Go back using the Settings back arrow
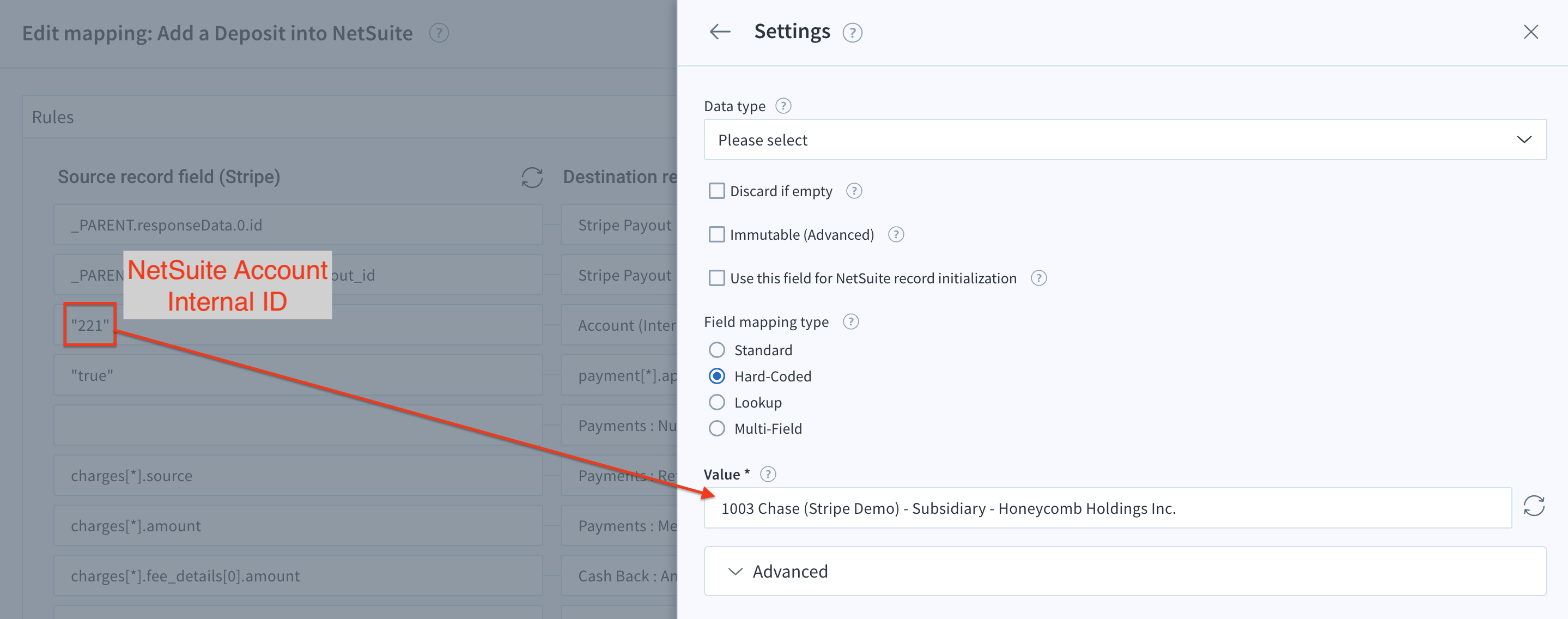The width and height of the screenshot is (1568, 619). point(720,32)
